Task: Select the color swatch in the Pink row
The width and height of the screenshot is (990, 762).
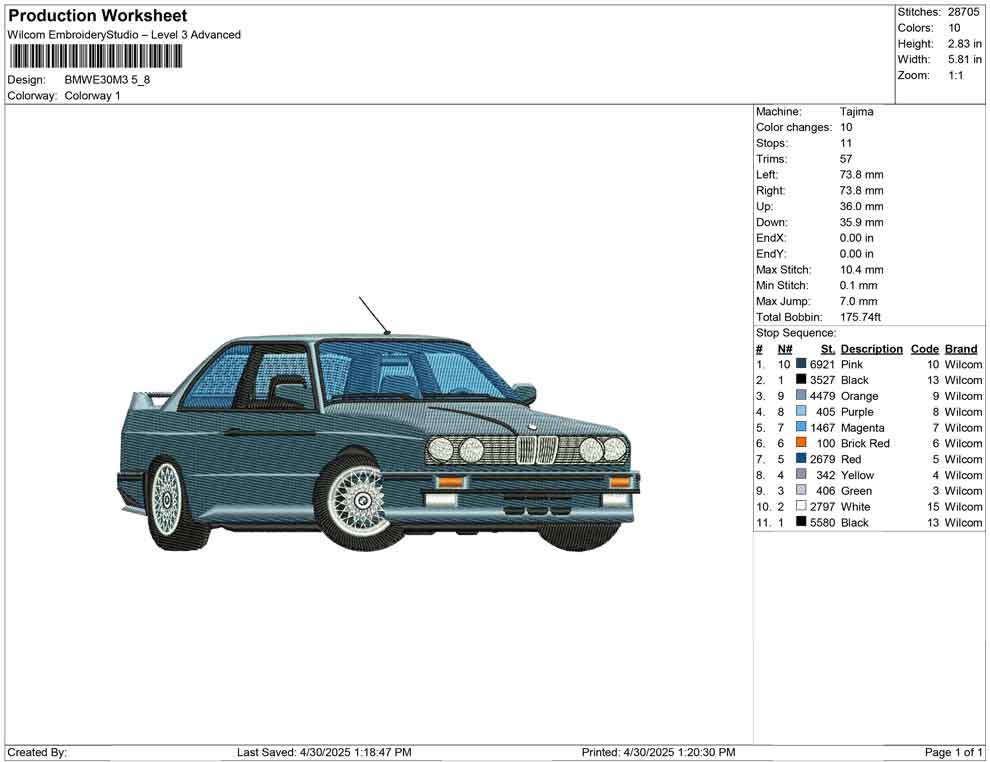Action: 801,364
